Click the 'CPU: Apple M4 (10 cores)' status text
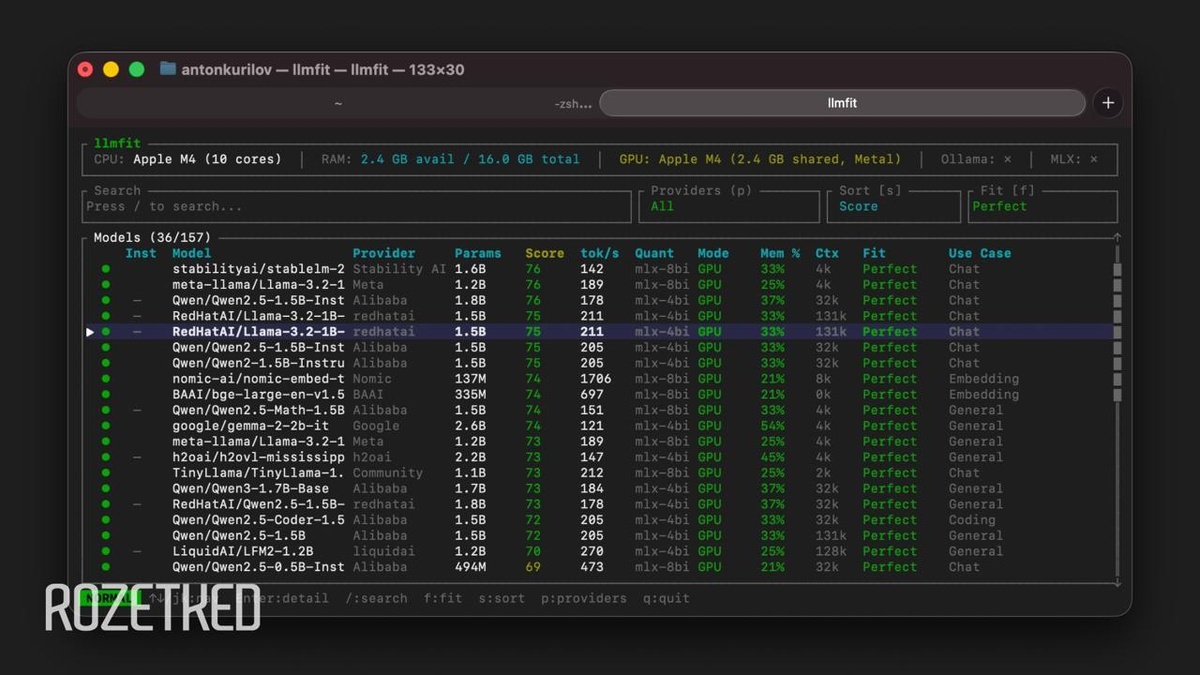 [x=188, y=159]
